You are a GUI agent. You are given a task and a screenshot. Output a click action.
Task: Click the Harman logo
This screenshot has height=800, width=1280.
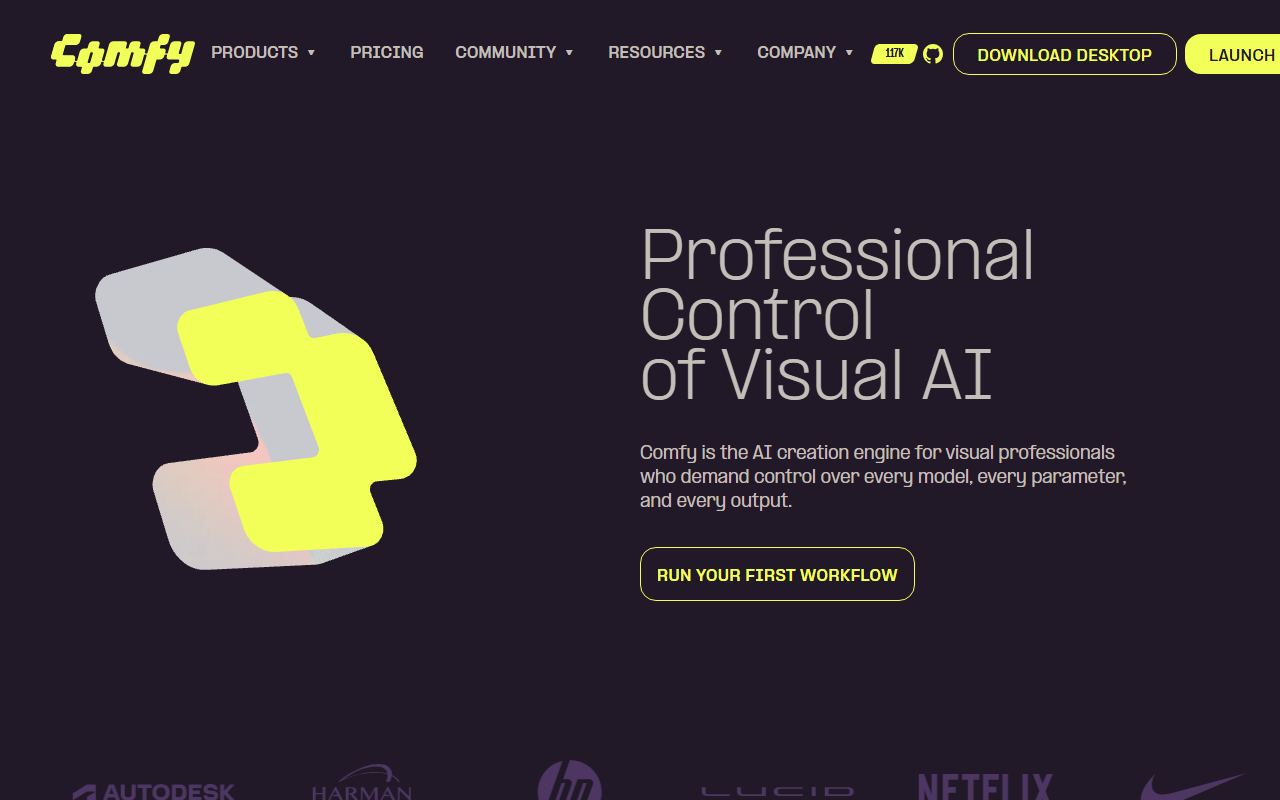tap(362, 783)
